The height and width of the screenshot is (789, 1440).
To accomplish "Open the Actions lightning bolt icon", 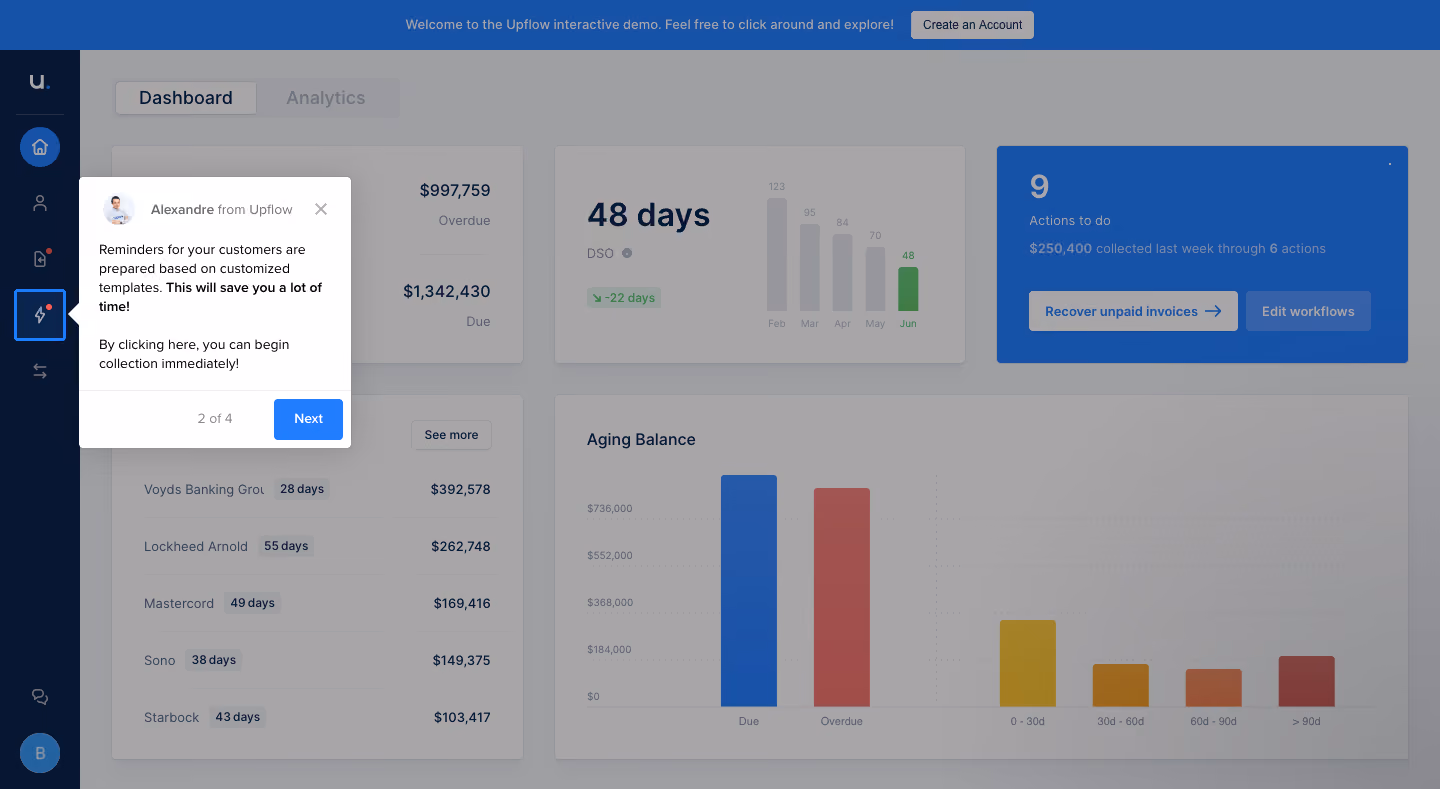I will click(x=40, y=315).
